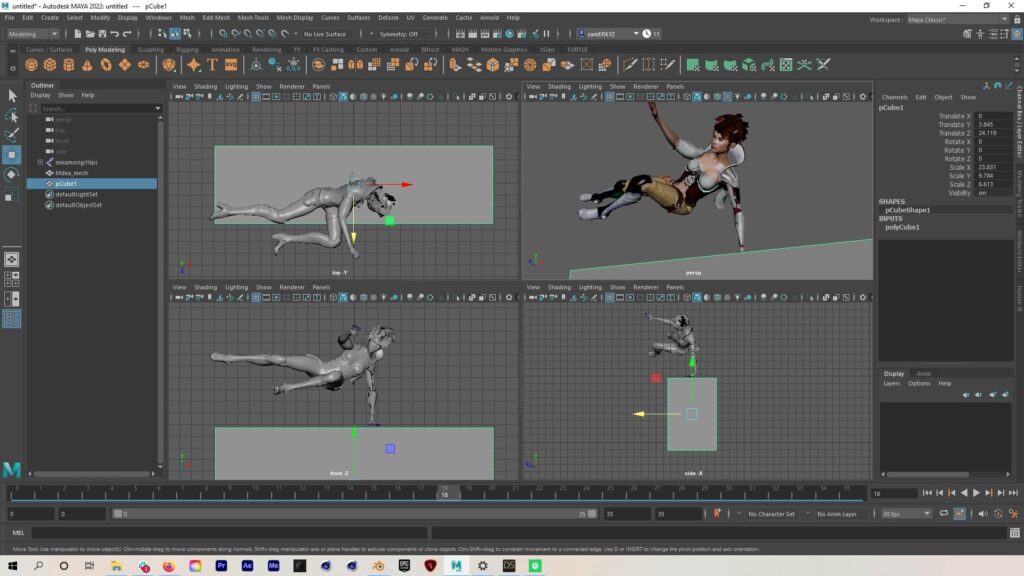1024x576 pixels.
Task: Create a polygon cube from the shelf
Action: (x=50, y=65)
